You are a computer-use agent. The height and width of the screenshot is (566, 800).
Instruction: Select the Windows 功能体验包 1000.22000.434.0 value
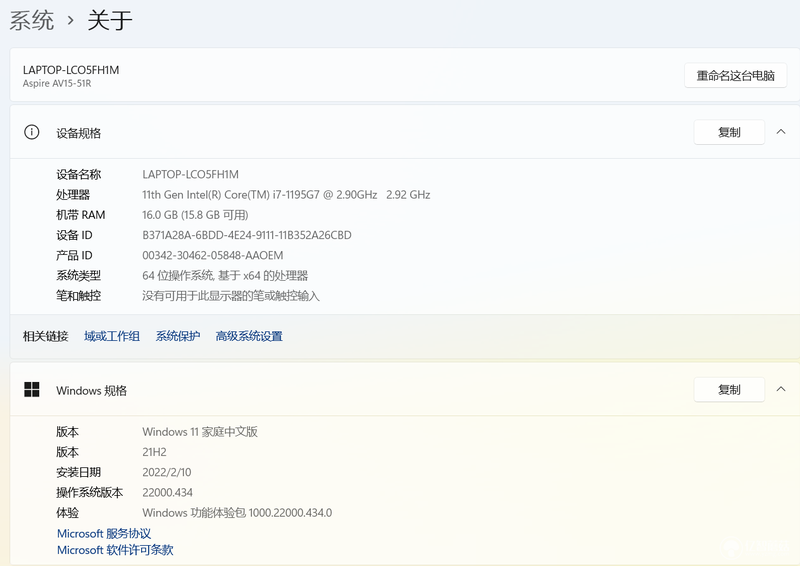[x=237, y=513]
